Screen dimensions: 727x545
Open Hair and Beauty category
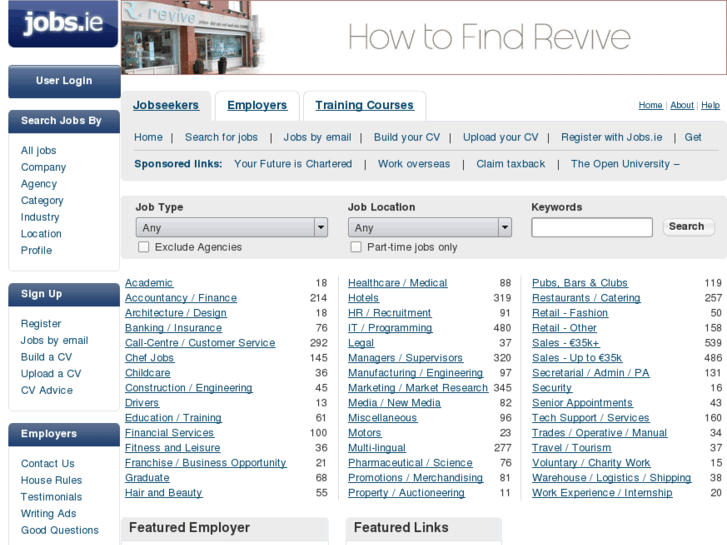[164, 493]
